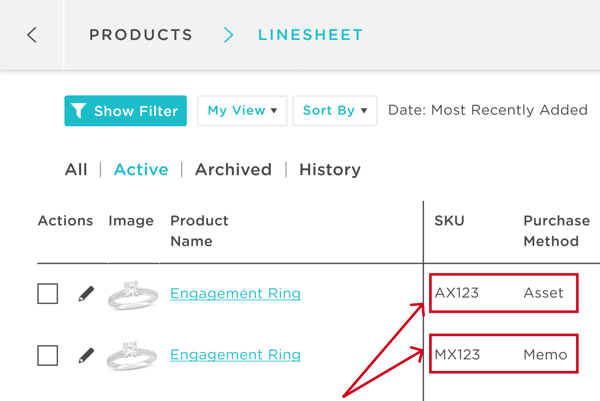Open the first Engagement Ring link
This screenshot has height=401, width=600.
[x=235, y=293]
